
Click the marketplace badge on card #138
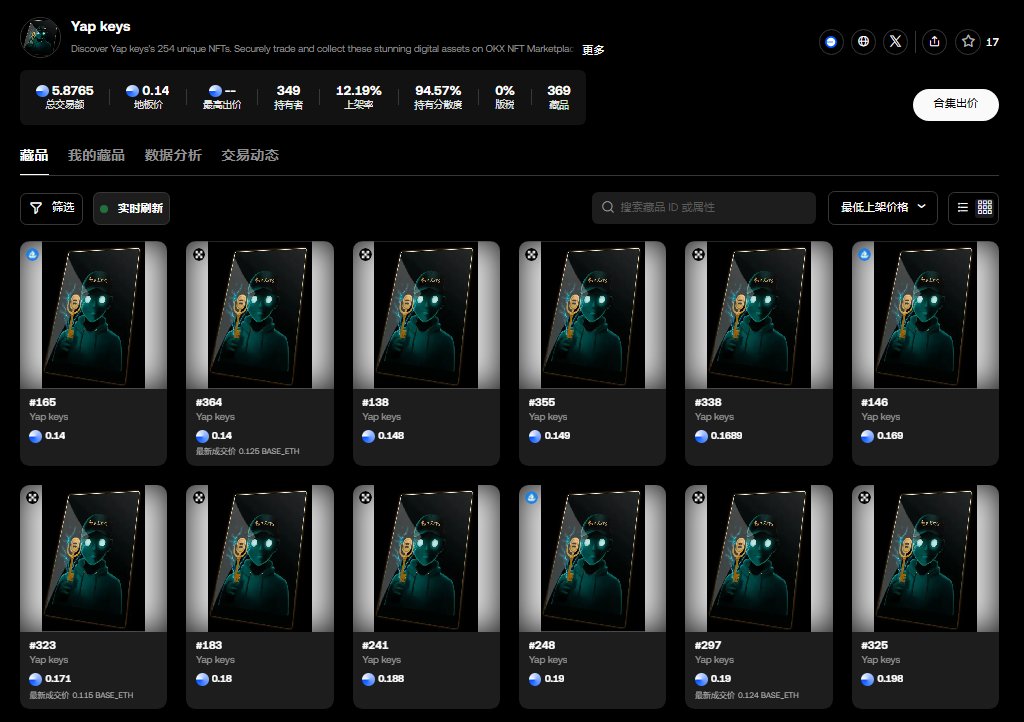pos(366,255)
